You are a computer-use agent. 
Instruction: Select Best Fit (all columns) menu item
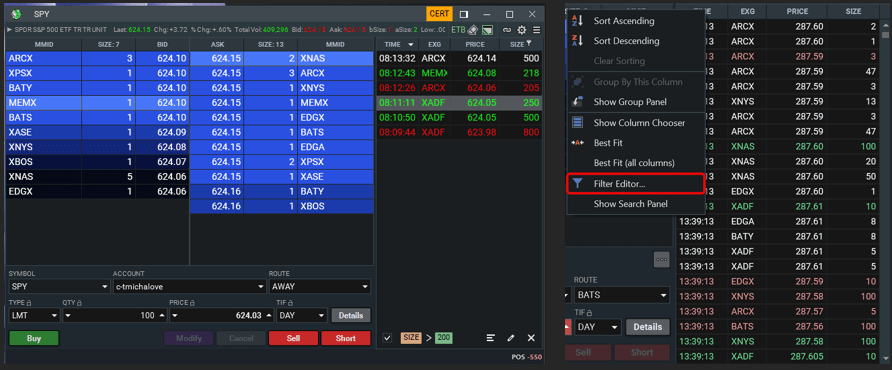(634, 163)
